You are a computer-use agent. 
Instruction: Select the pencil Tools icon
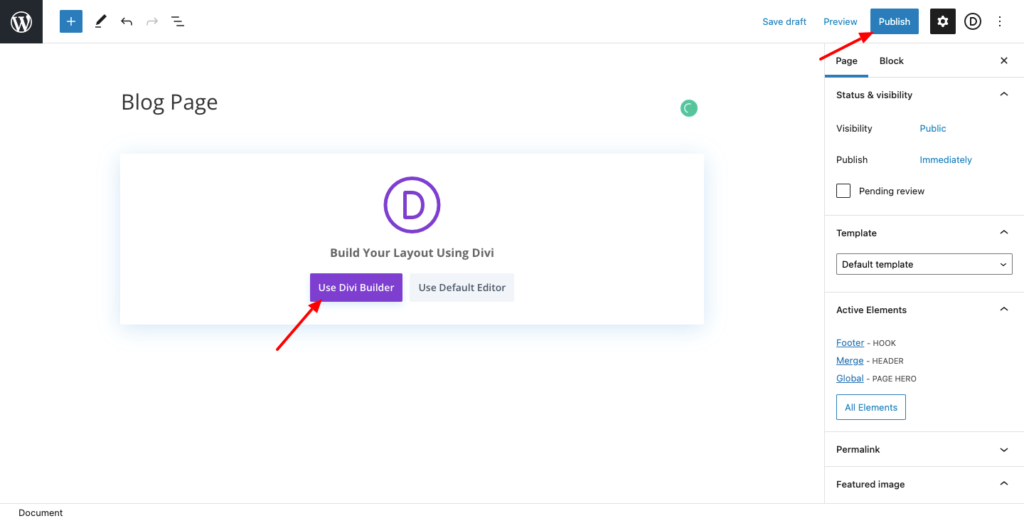coord(100,22)
